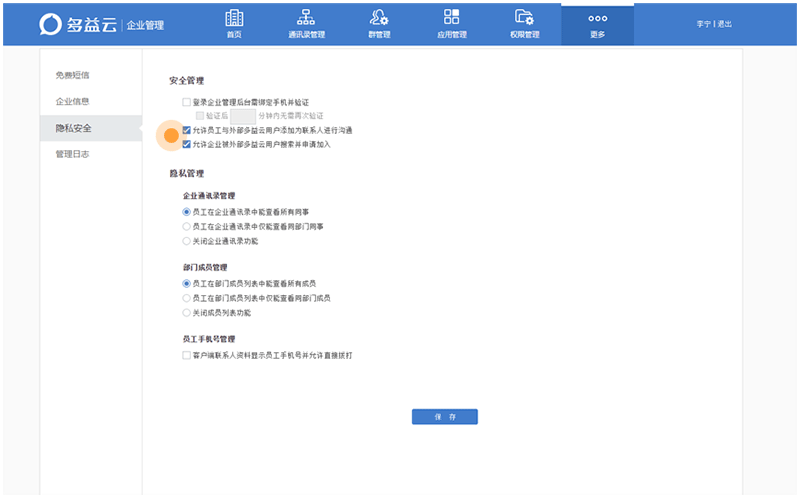Enable 登录企业管理后台需绑定手机并验证 checkbox
800x498 pixels.
point(186,102)
